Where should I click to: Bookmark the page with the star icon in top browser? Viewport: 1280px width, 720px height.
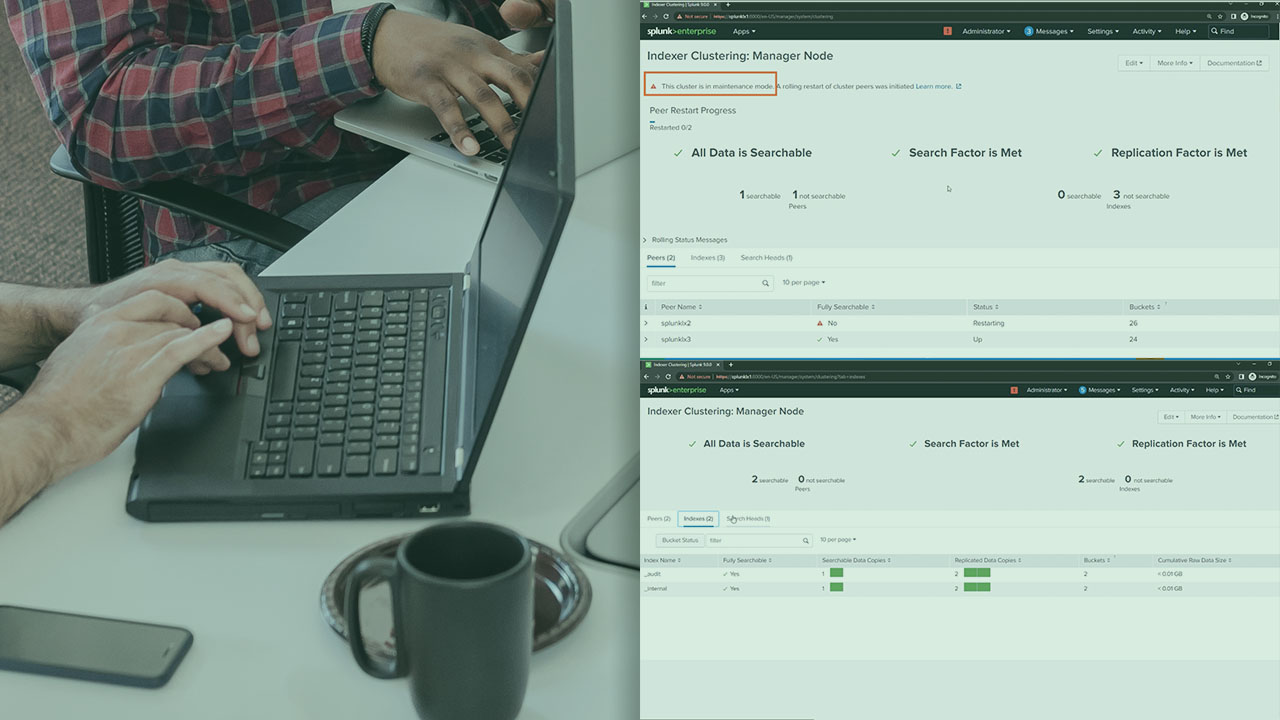click(1222, 17)
